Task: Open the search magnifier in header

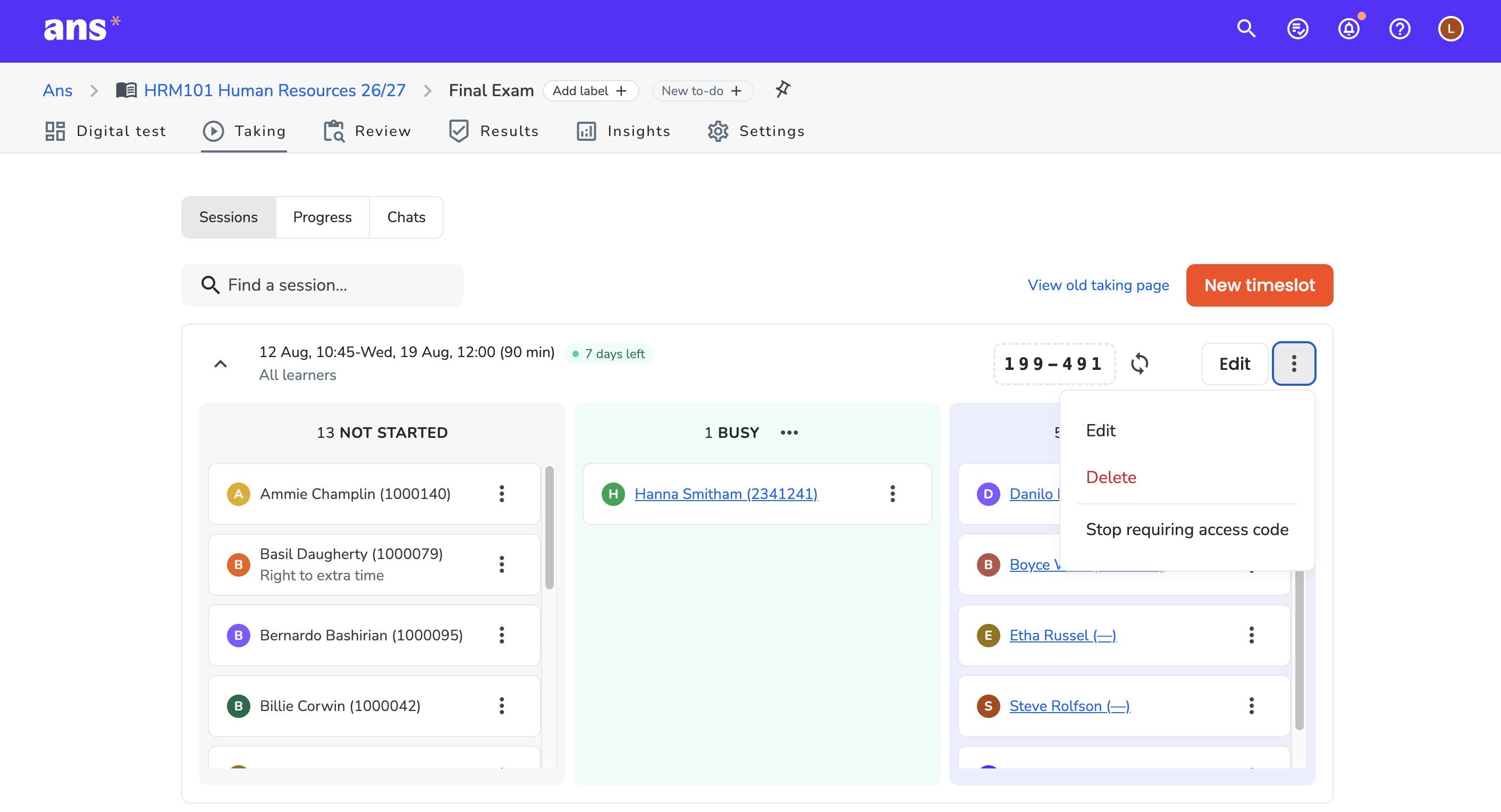Action: tap(1246, 29)
